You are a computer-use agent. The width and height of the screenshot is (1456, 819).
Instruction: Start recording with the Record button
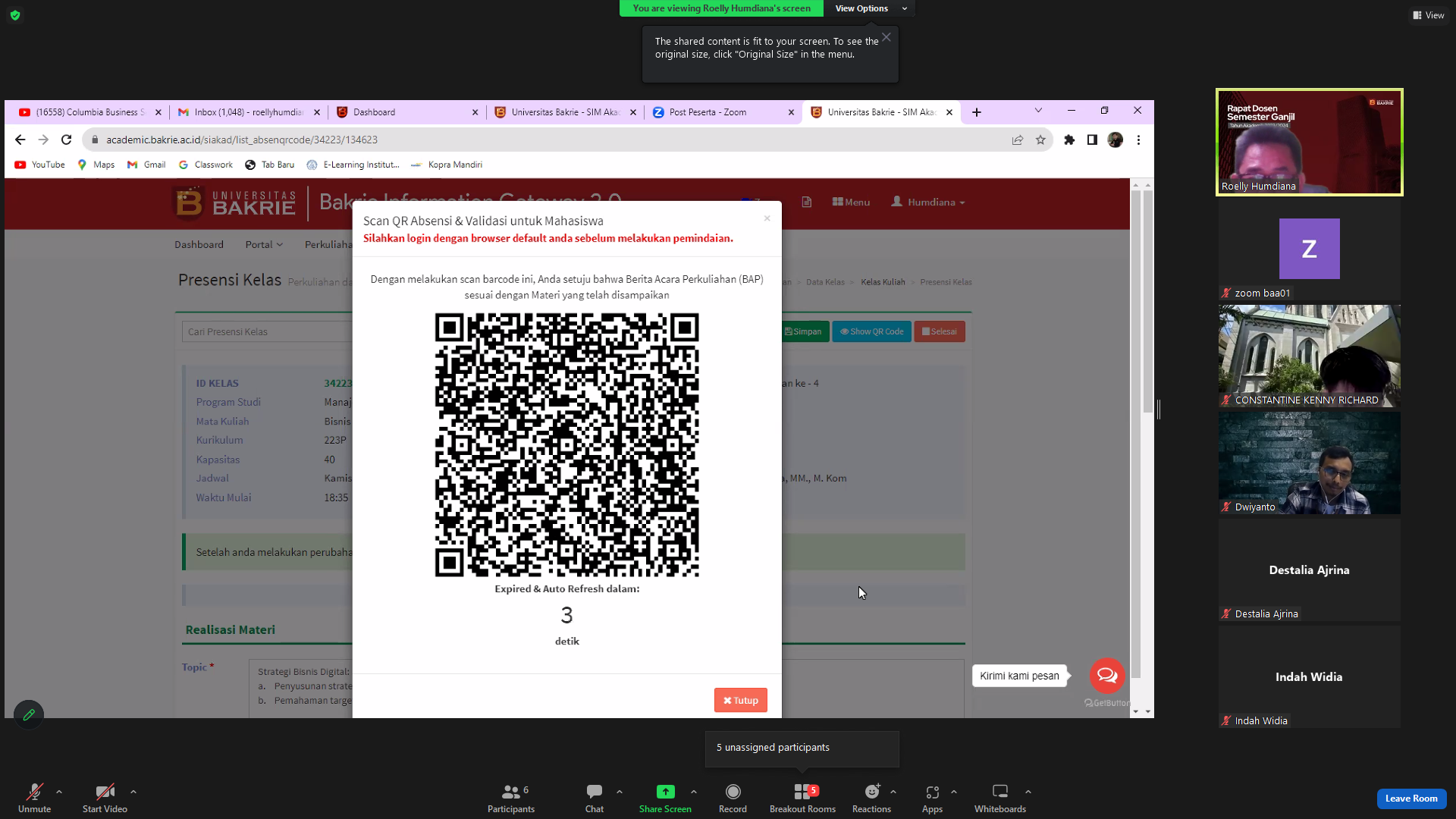pyautogui.click(x=733, y=798)
